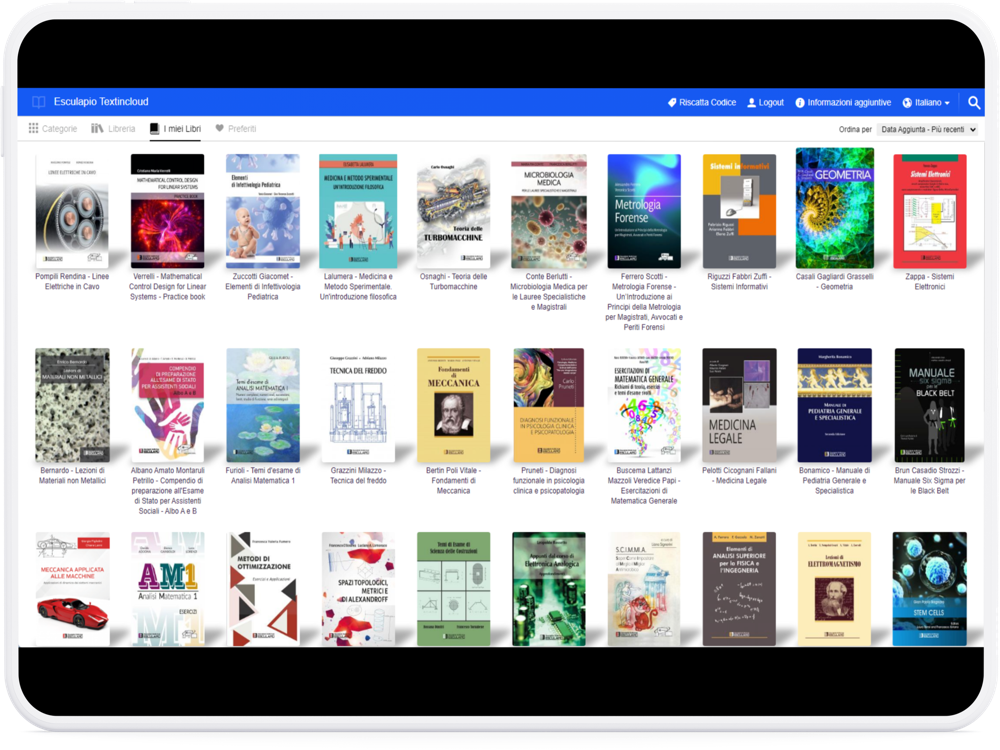This screenshot has width=1000, height=750.
Task: Open Manuale di Pediatria Generale cover
Action: [x=835, y=405]
